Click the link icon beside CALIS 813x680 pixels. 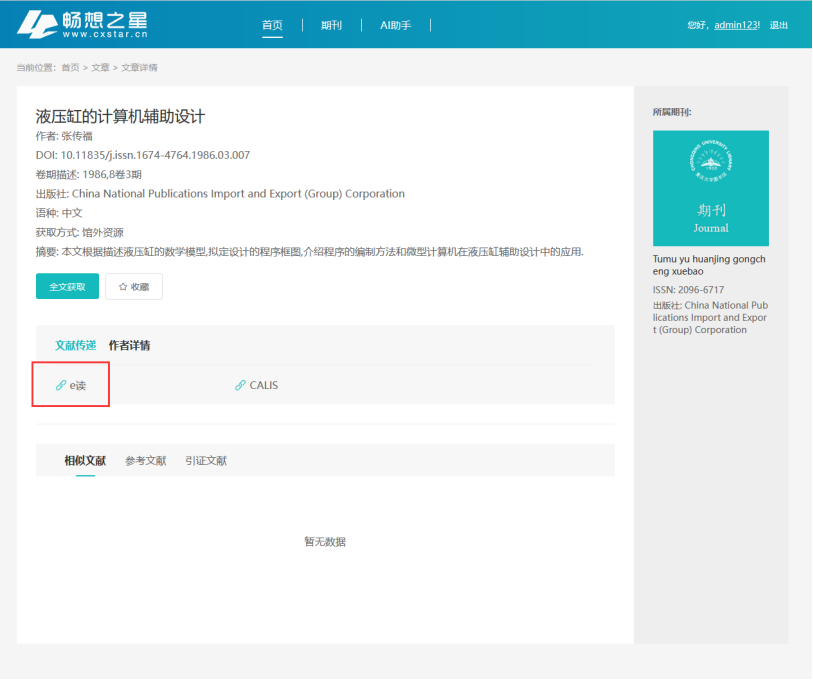[240, 385]
